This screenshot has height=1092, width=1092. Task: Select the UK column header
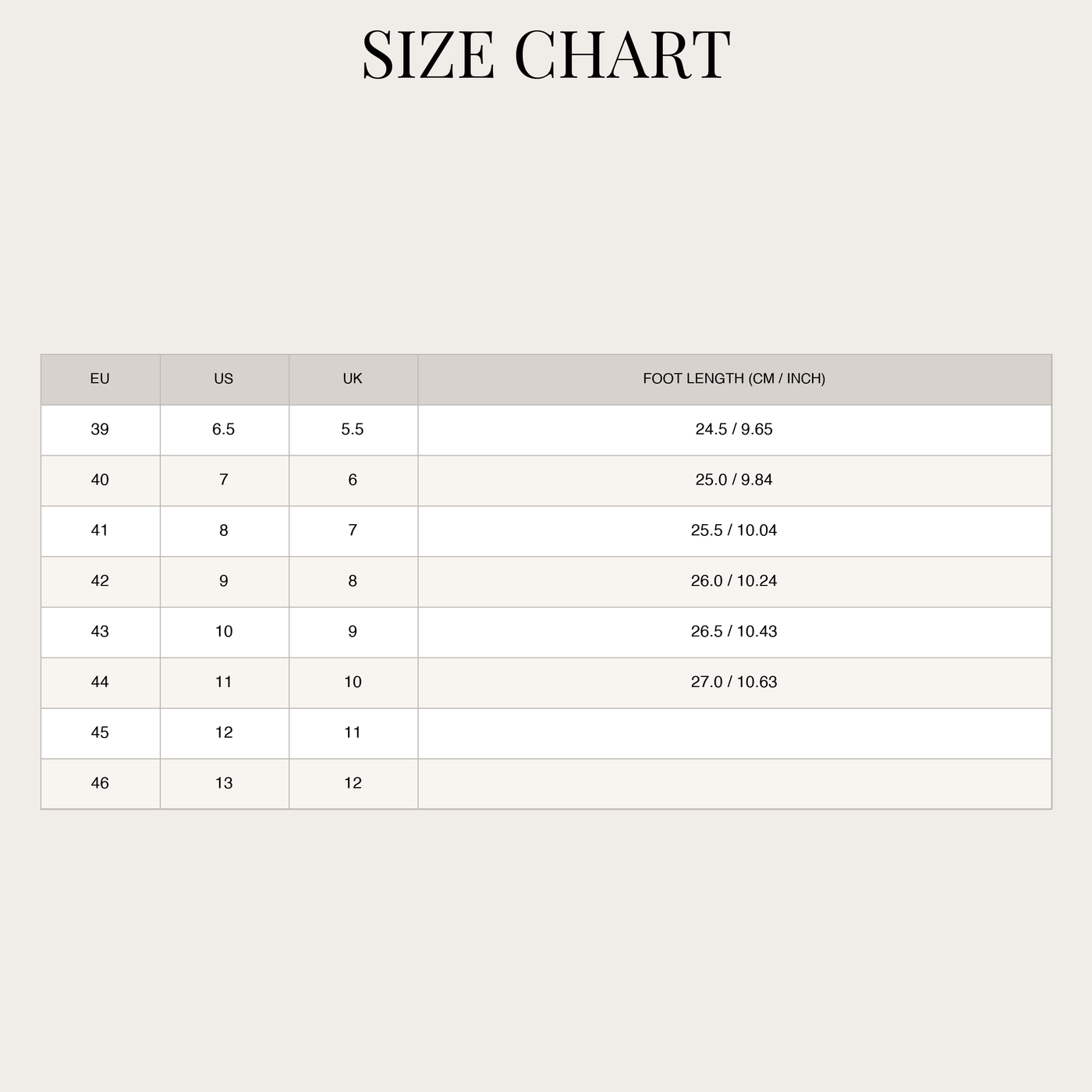click(353, 379)
